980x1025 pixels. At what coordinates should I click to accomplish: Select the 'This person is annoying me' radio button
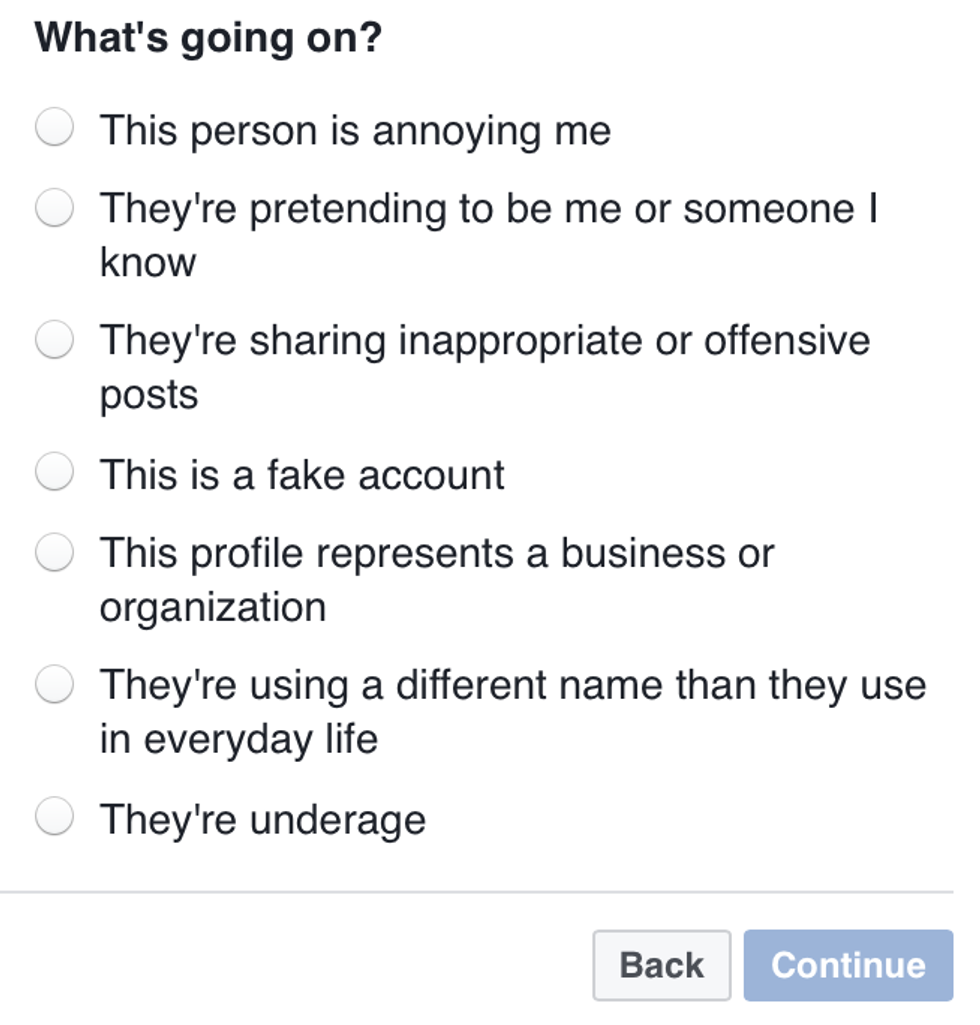(x=54, y=129)
